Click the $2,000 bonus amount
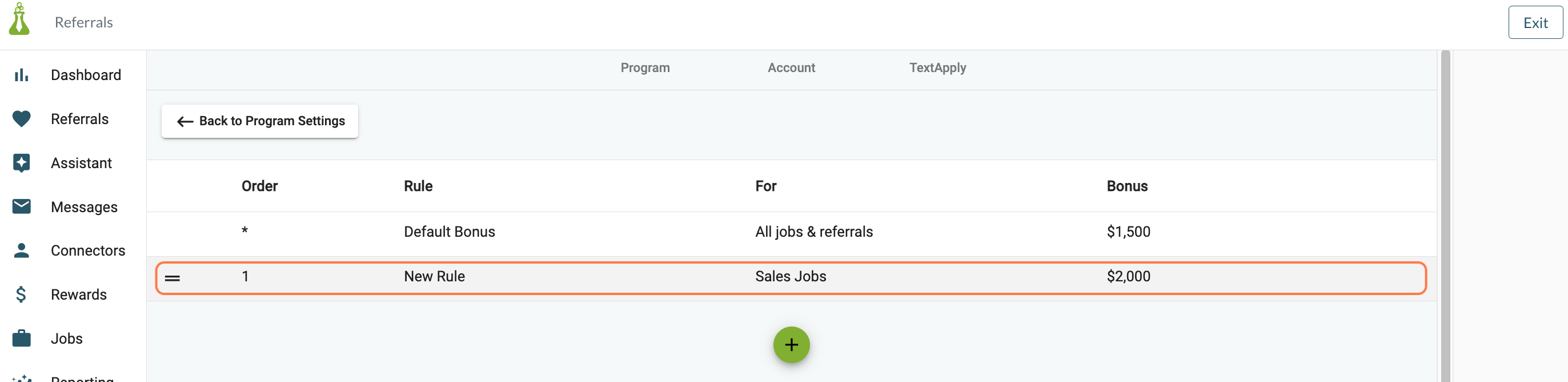 point(1129,277)
